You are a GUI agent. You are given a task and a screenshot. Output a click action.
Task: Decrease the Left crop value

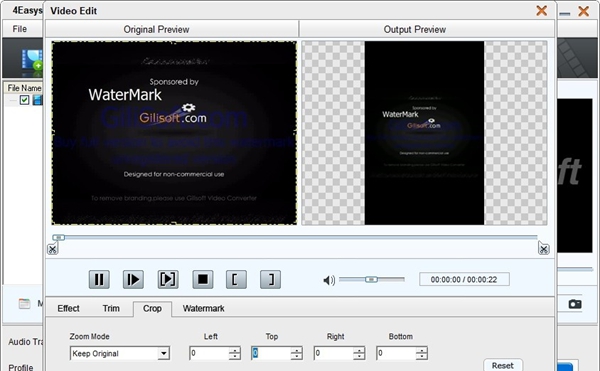[x=235, y=356]
